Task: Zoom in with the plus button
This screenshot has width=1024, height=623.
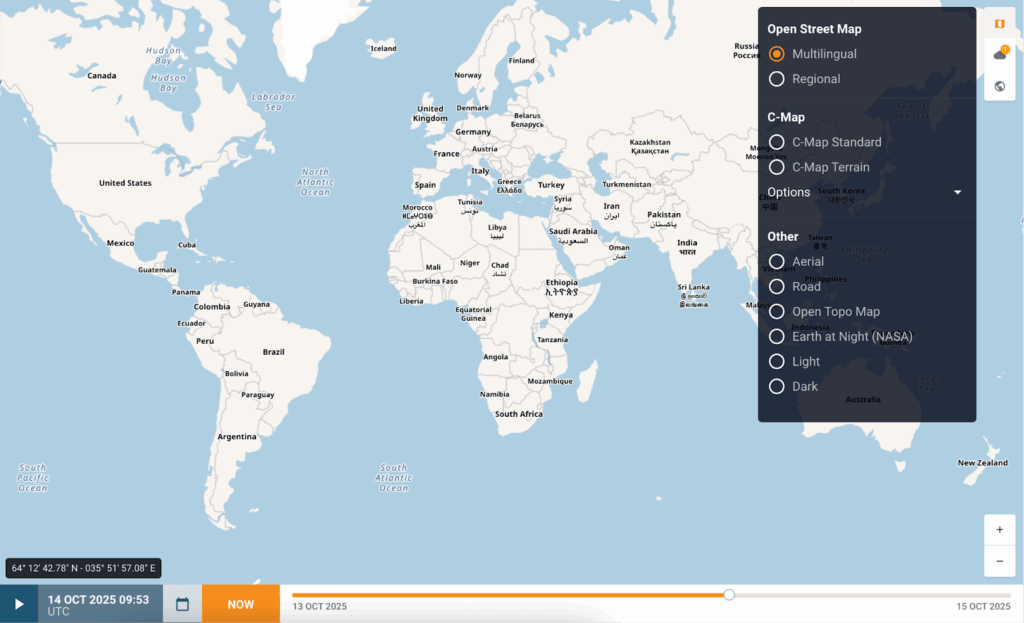Action: (x=999, y=530)
